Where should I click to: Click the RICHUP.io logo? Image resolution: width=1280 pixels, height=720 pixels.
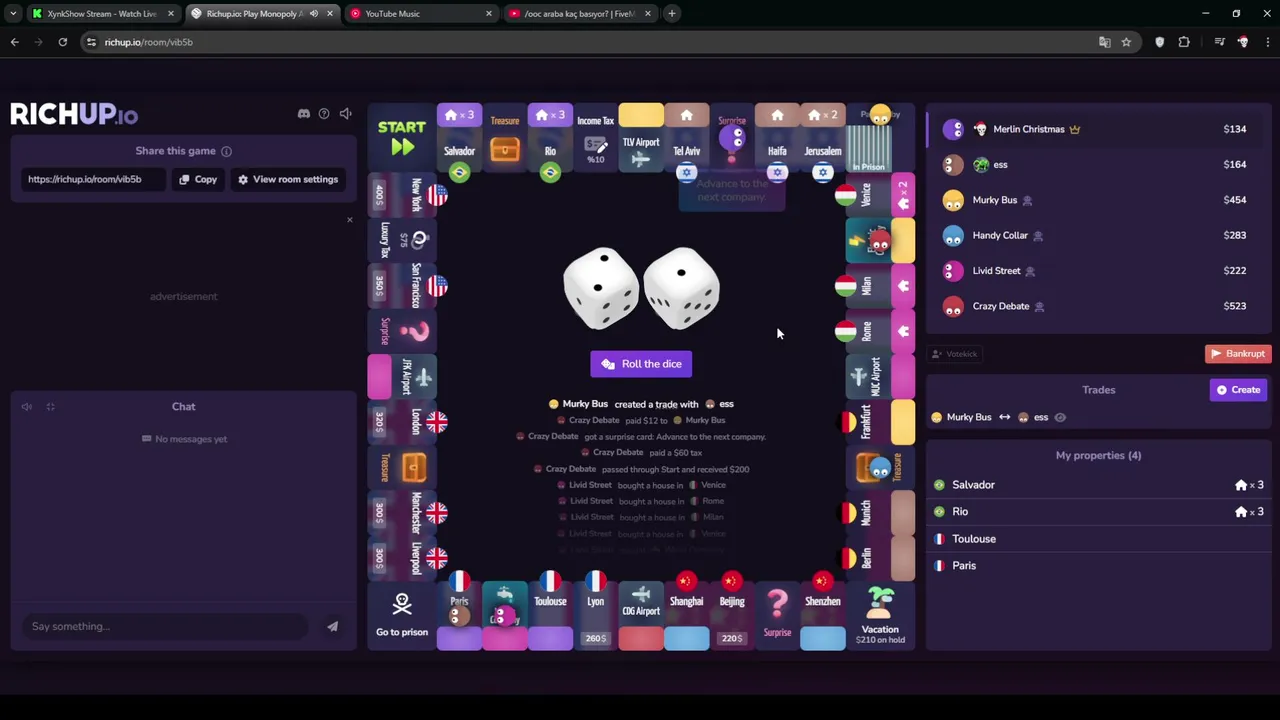click(74, 114)
